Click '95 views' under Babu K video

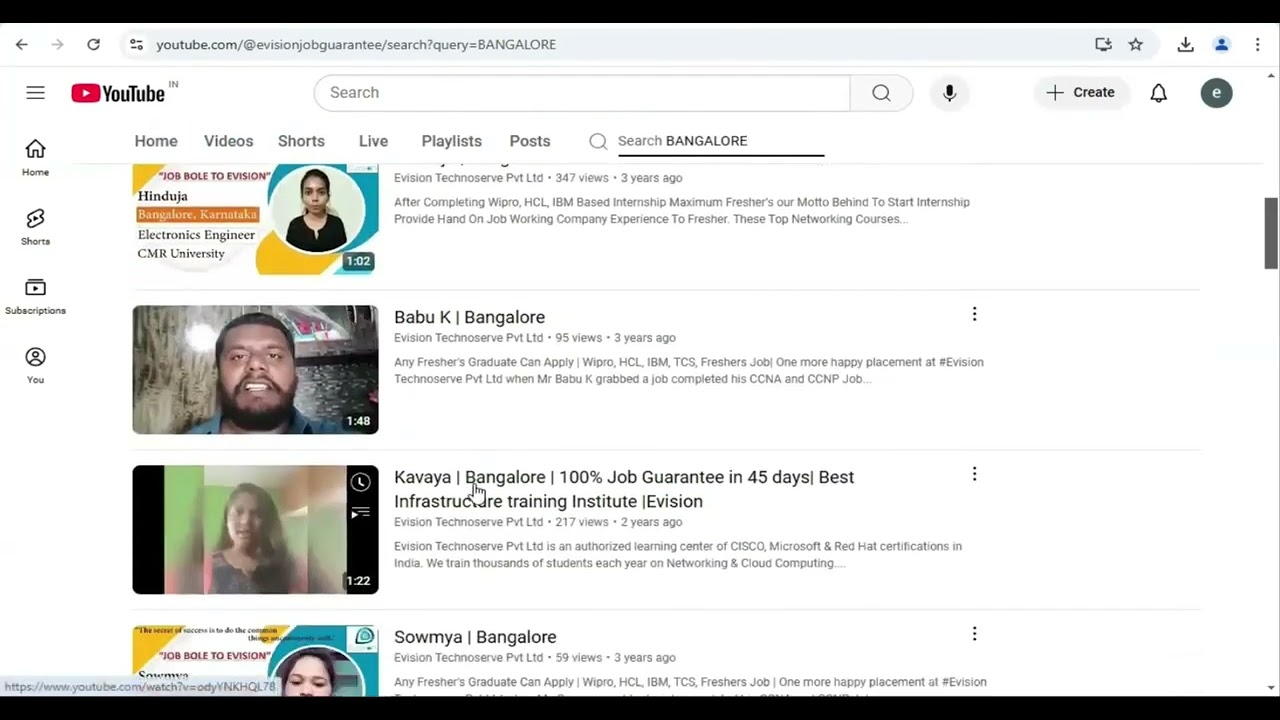(579, 338)
